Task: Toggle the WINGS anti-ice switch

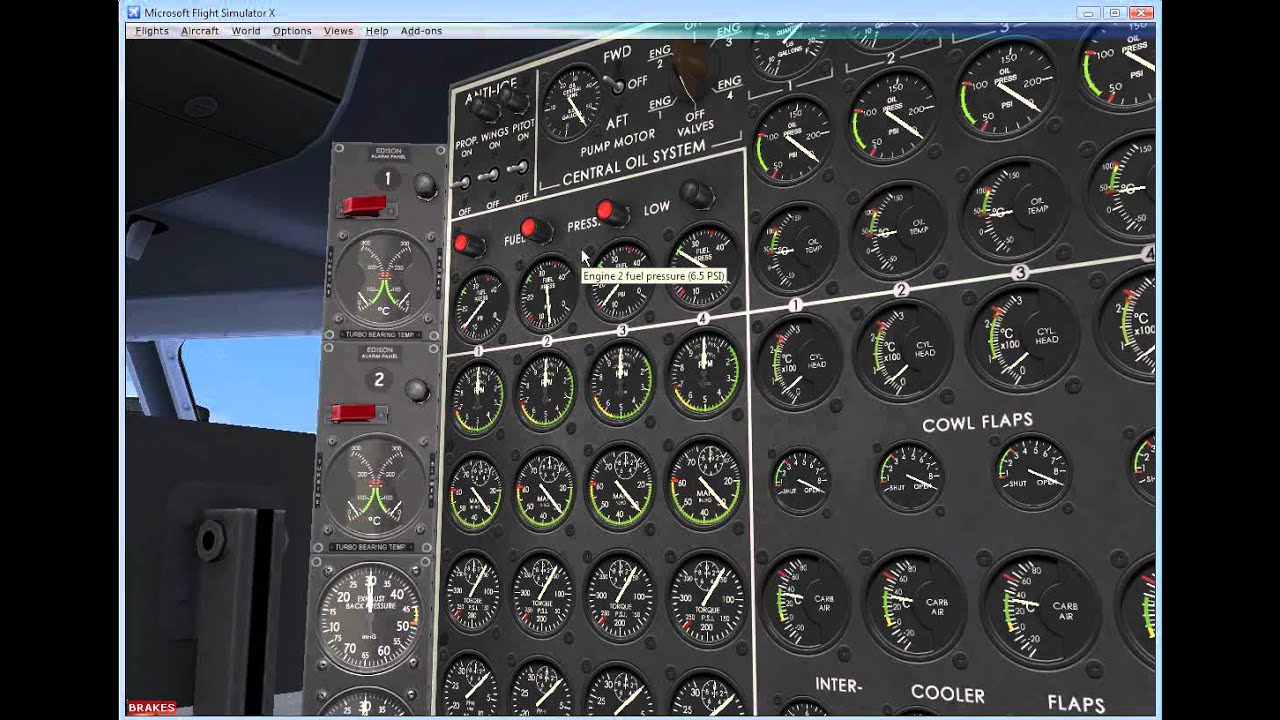Action: [490, 176]
